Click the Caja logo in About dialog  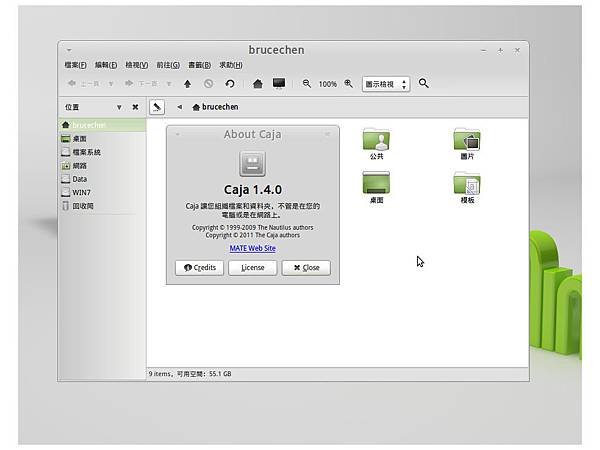click(x=253, y=164)
